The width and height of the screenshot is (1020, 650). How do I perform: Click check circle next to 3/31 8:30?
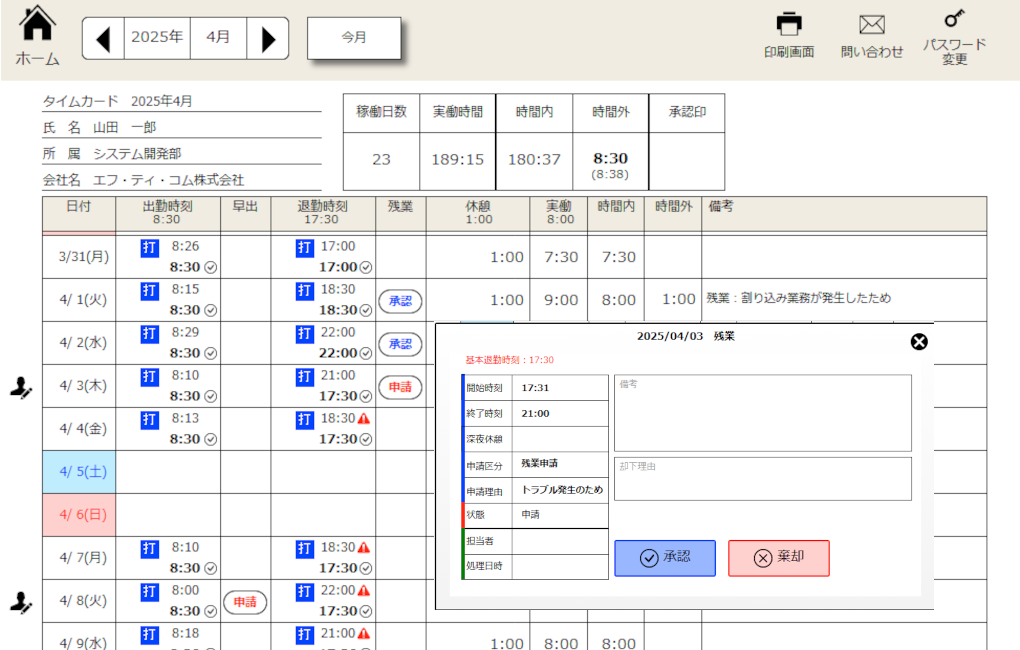coord(210,267)
